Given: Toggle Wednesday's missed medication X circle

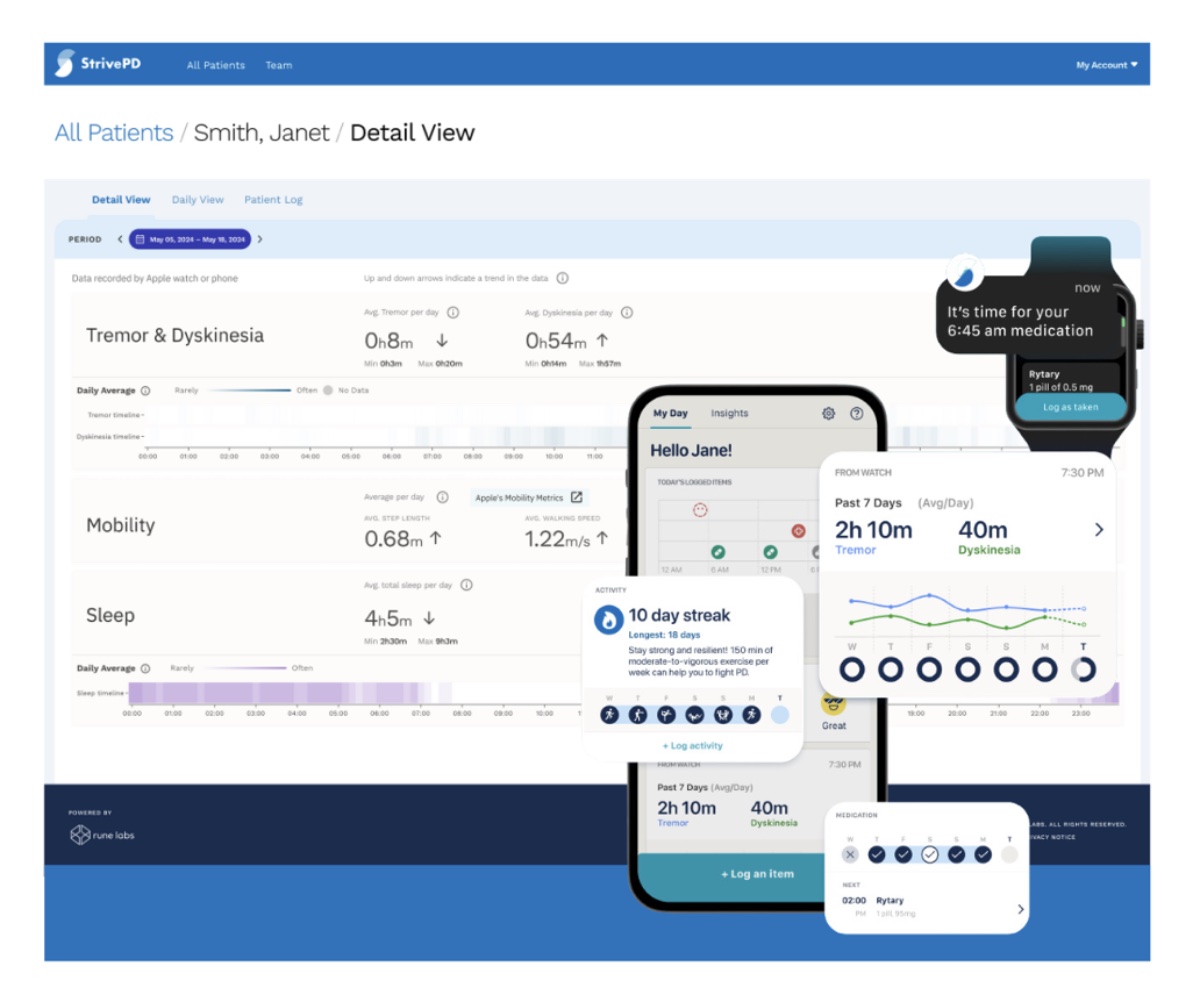Looking at the screenshot, I should click(x=850, y=854).
